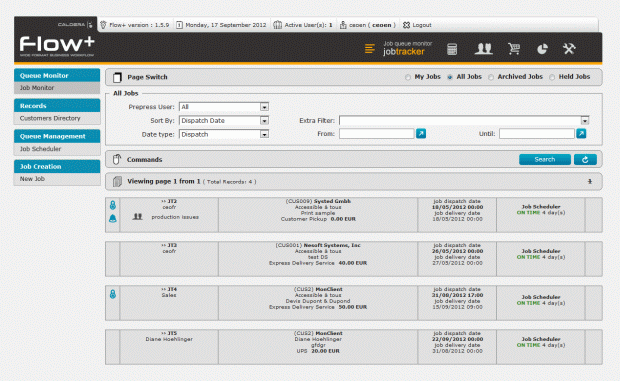Click the 40.00 EUR price on JT3
620x381 pixels.
click(x=352, y=263)
